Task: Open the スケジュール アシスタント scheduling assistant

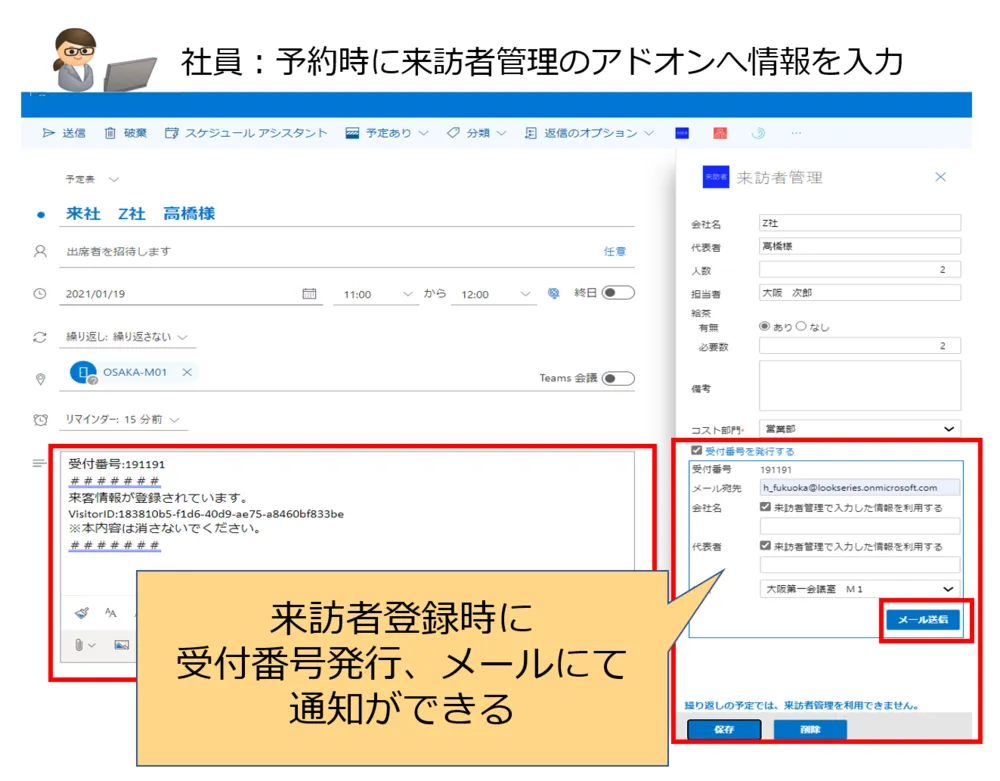Action: coord(246,133)
